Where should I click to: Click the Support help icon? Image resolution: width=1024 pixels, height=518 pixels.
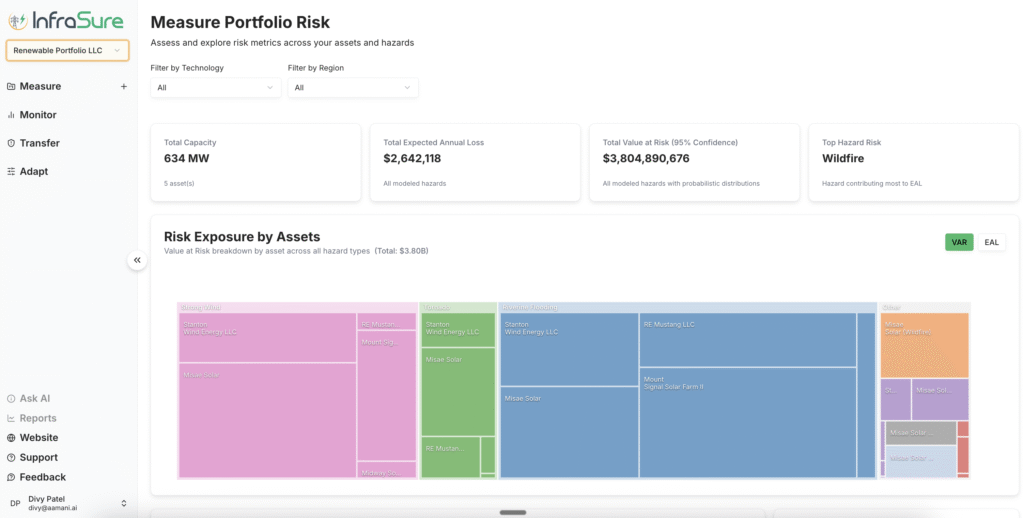click(x=11, y=458)
